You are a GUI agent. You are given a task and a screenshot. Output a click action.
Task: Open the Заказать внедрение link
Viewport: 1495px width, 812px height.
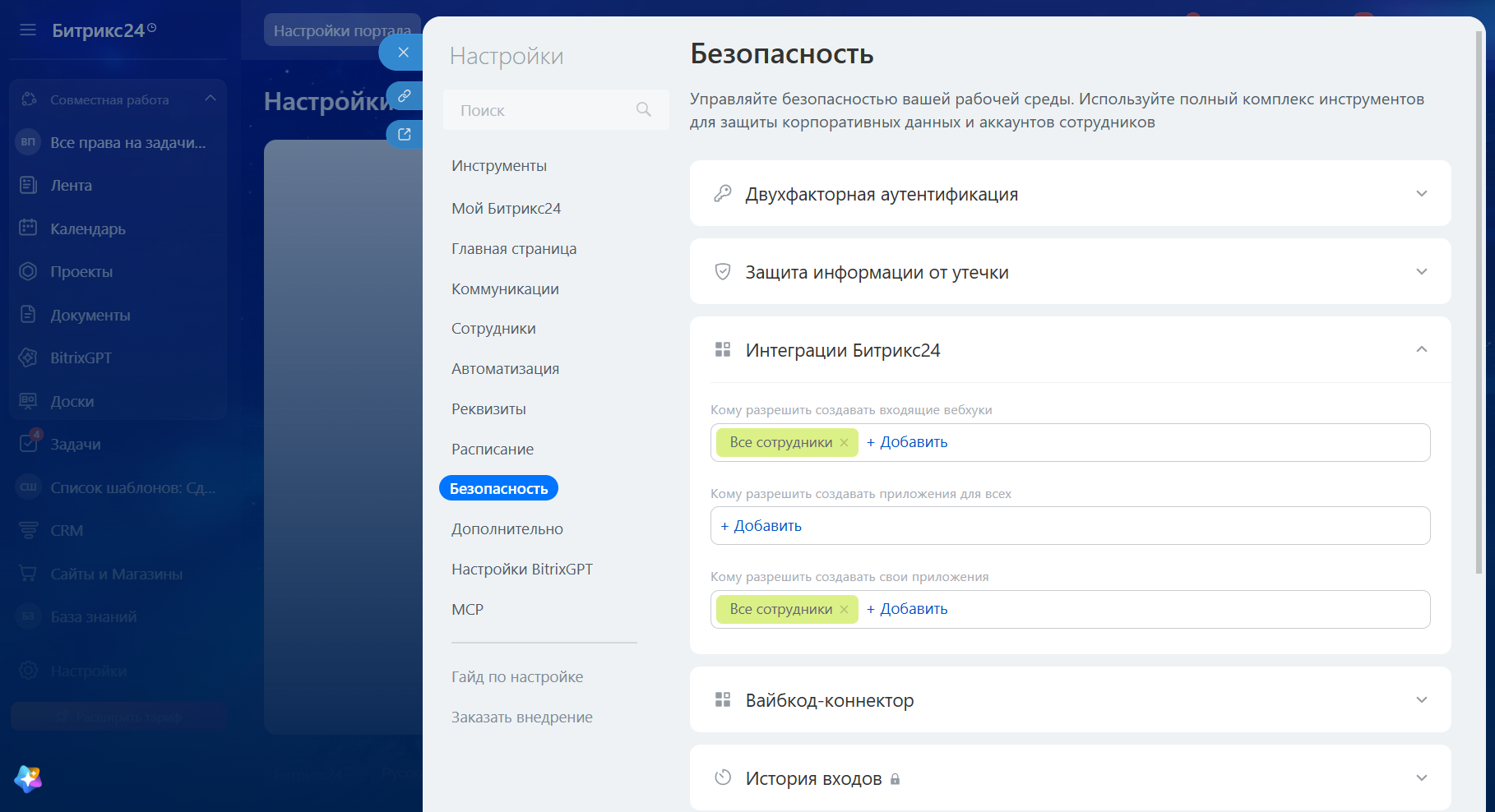(x=522, y=717)
